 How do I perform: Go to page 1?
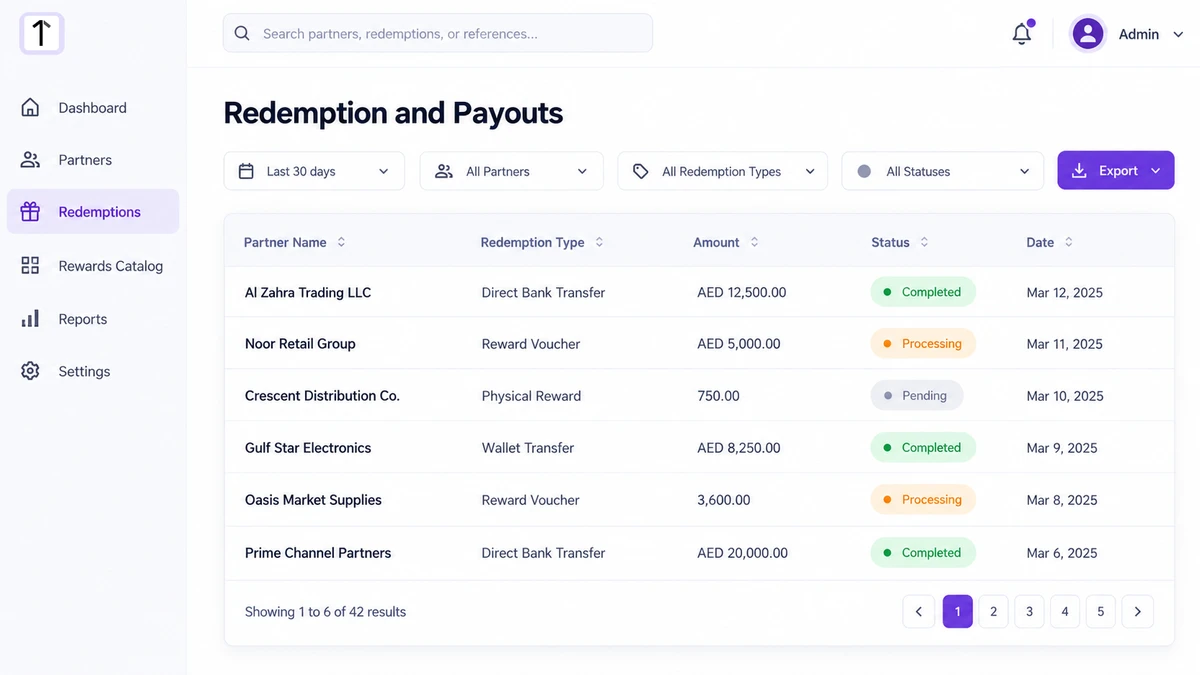[x=957, y=612]
